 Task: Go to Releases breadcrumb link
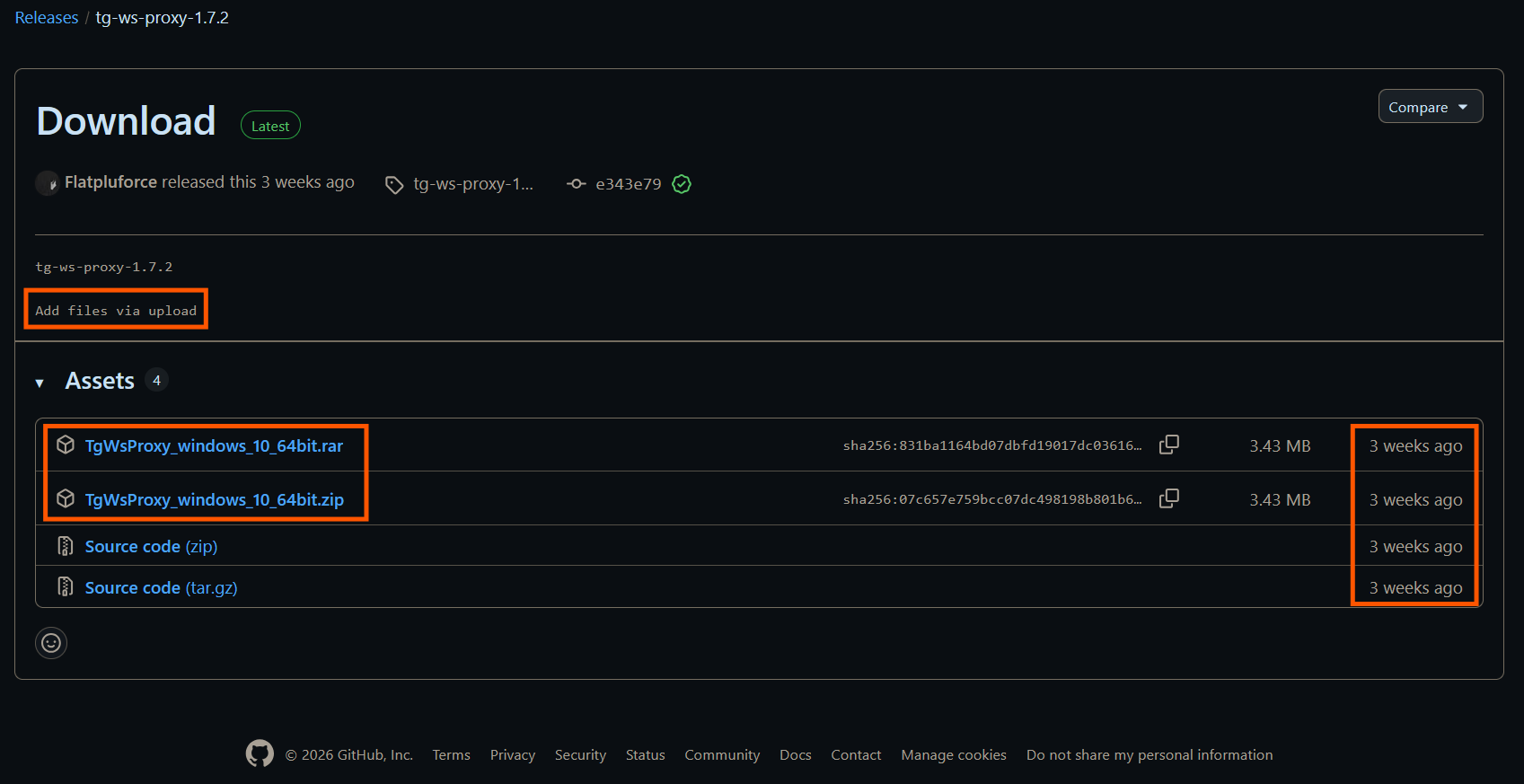47,18
